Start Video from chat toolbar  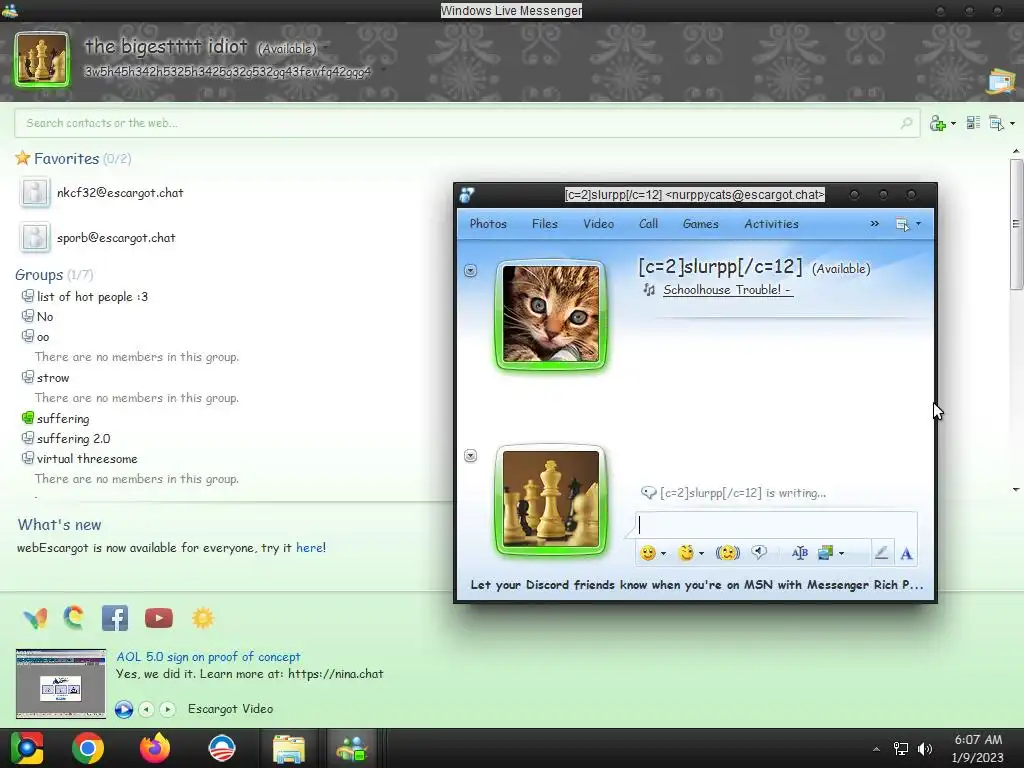pyautogui.click(x=598, y=223)
